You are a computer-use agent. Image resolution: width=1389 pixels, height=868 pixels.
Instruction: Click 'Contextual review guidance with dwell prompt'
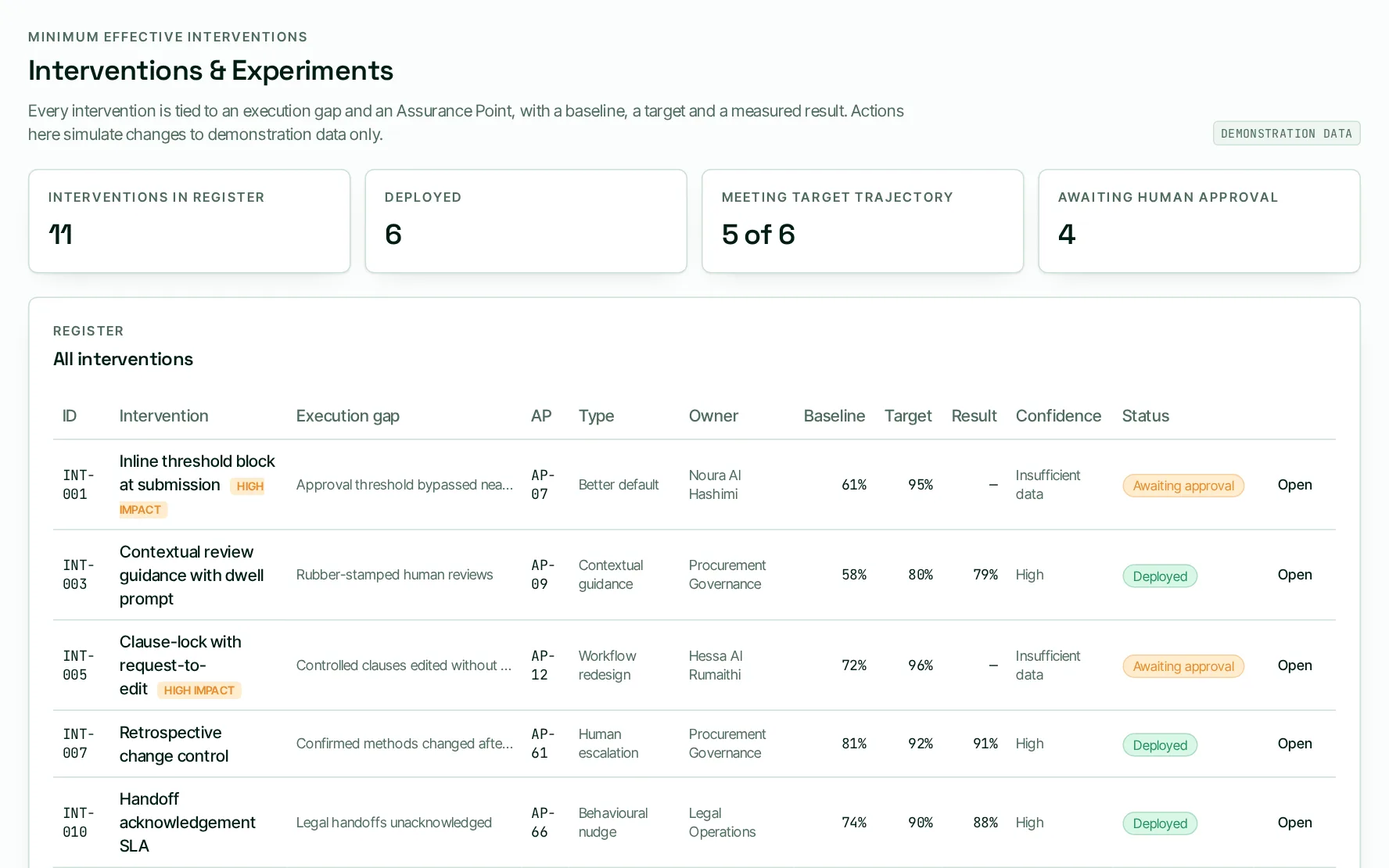click(192, 576)
